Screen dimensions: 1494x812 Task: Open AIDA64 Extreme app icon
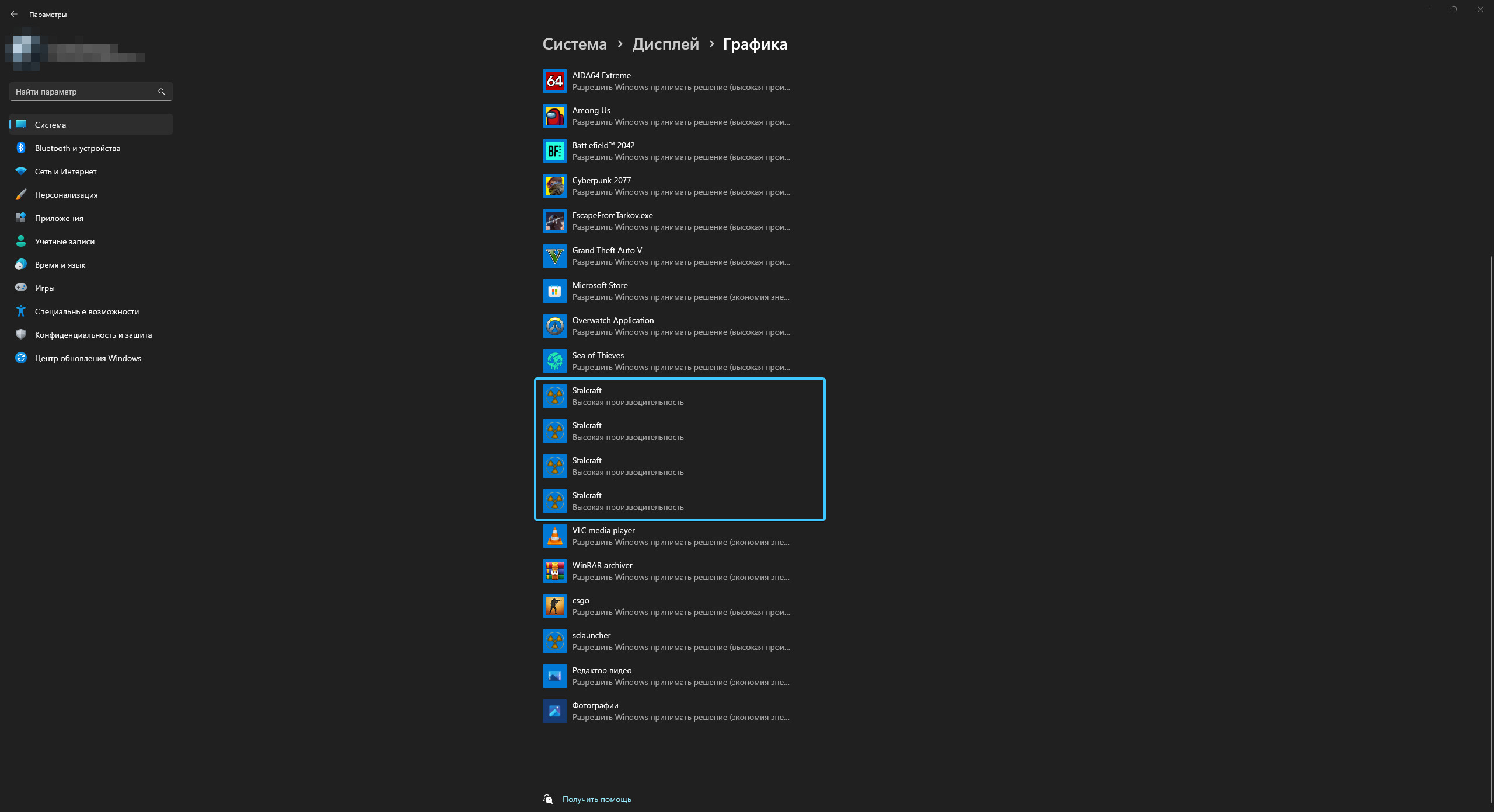554,81
